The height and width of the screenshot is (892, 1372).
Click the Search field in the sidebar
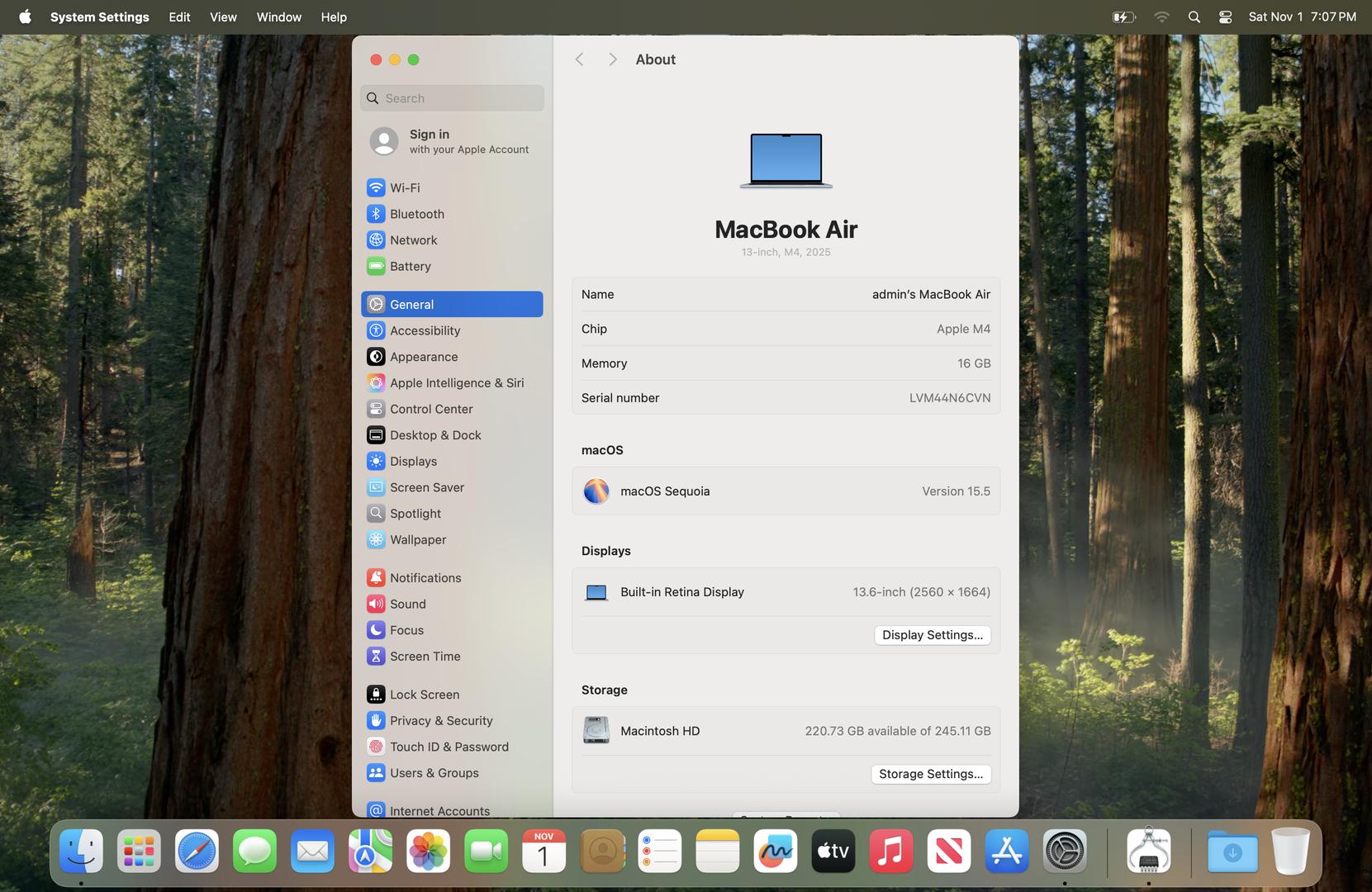452,98
